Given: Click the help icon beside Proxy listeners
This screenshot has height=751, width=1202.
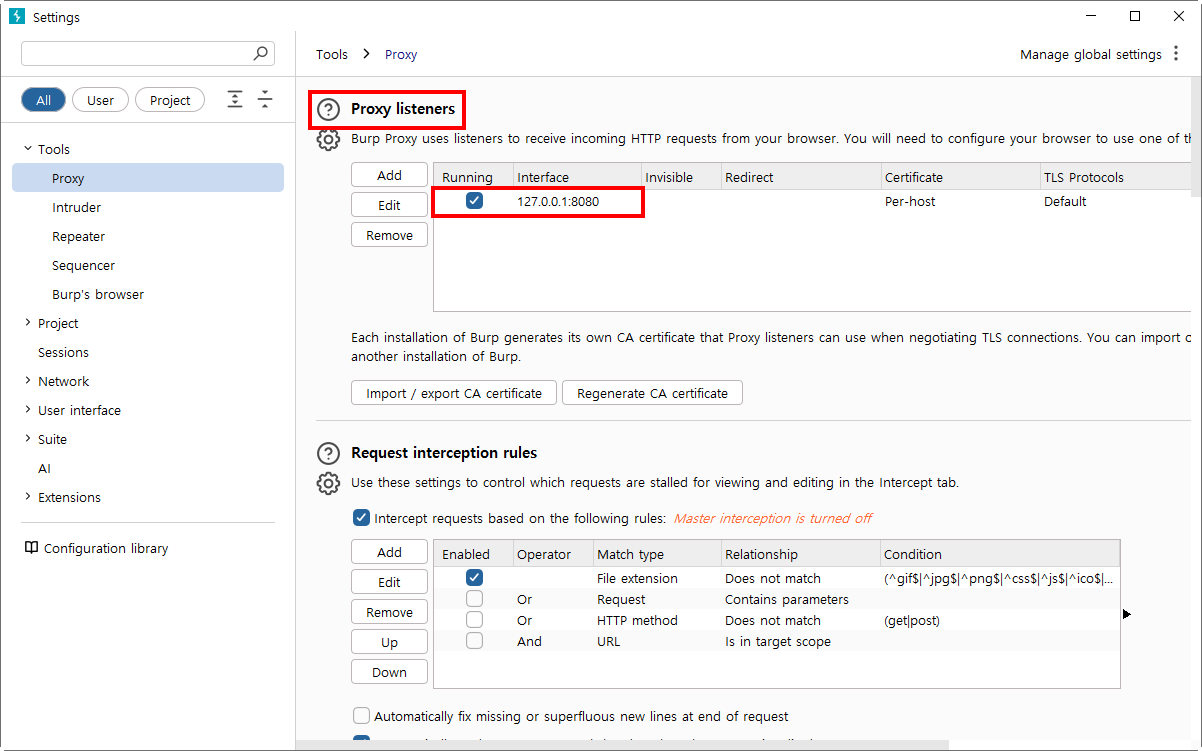Looking at the screenshot, I should (328, 110).
